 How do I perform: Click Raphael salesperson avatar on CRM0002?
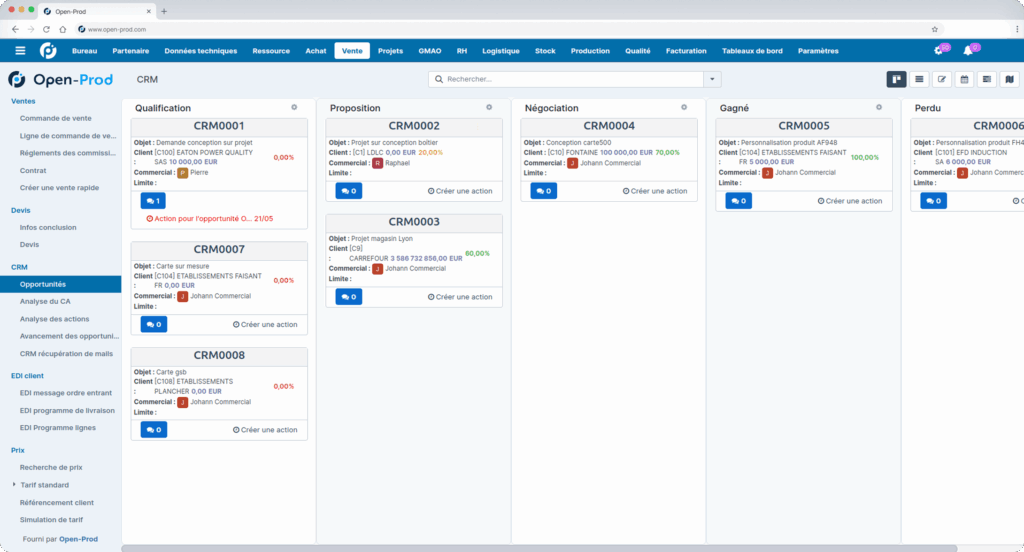(x=377, y=163)
